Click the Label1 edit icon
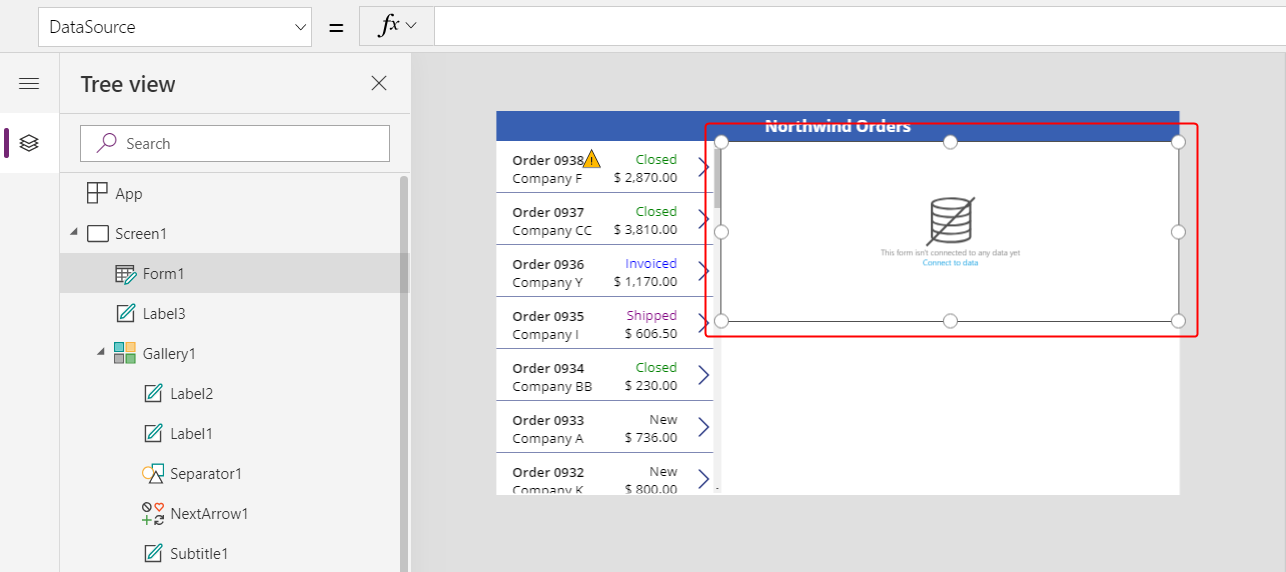The image size is (1286, 572). point(152,433)
